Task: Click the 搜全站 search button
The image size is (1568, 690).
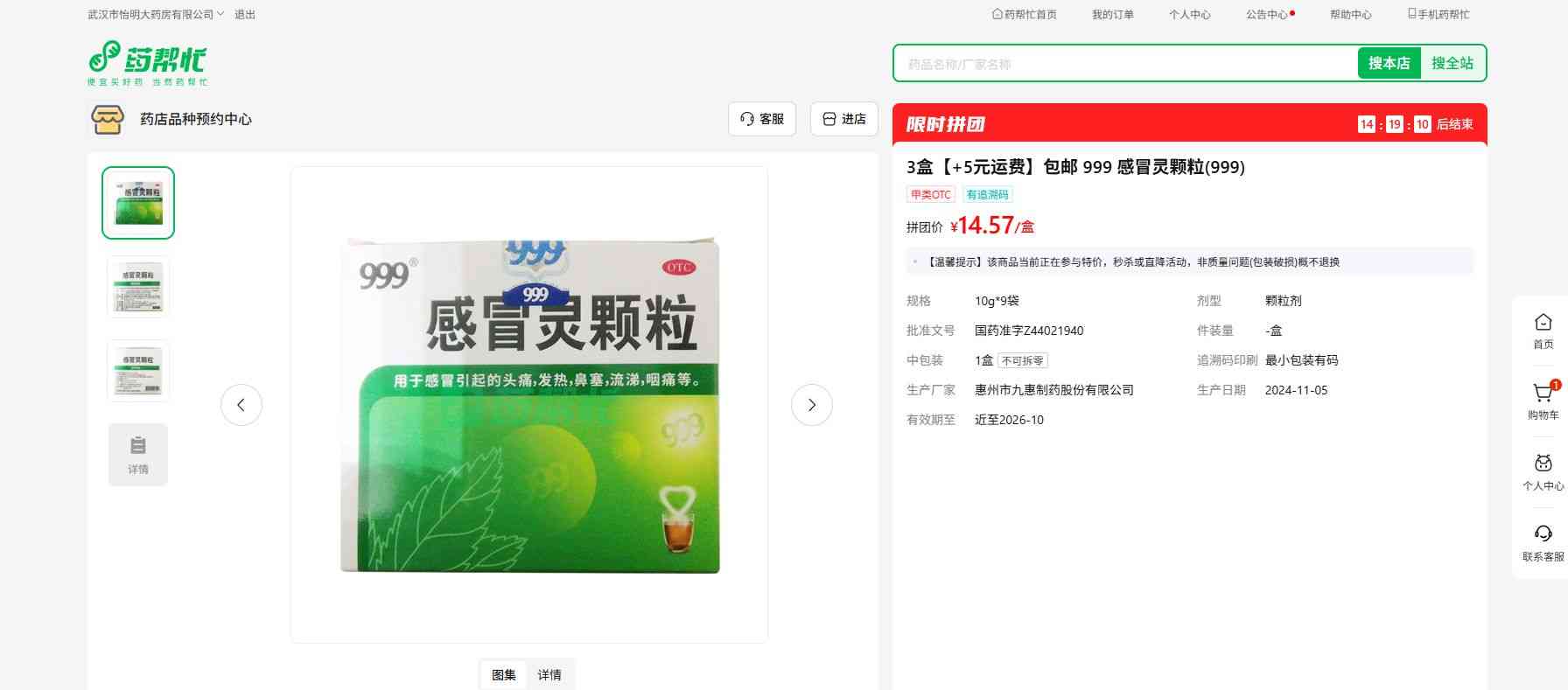Action: click(x=1452, y=63)
